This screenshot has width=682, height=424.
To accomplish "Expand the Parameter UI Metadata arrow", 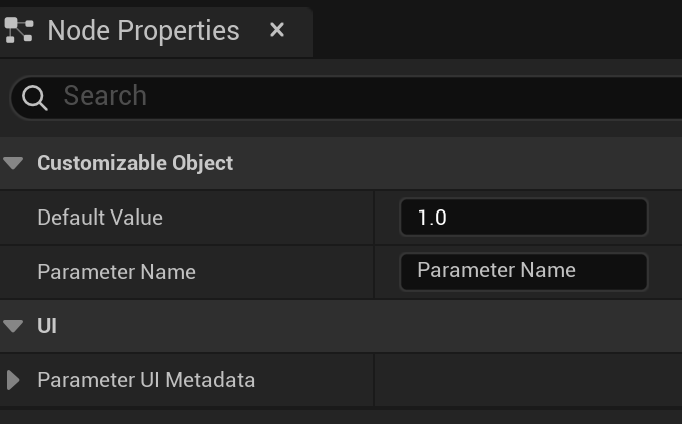I will [13, 380].
